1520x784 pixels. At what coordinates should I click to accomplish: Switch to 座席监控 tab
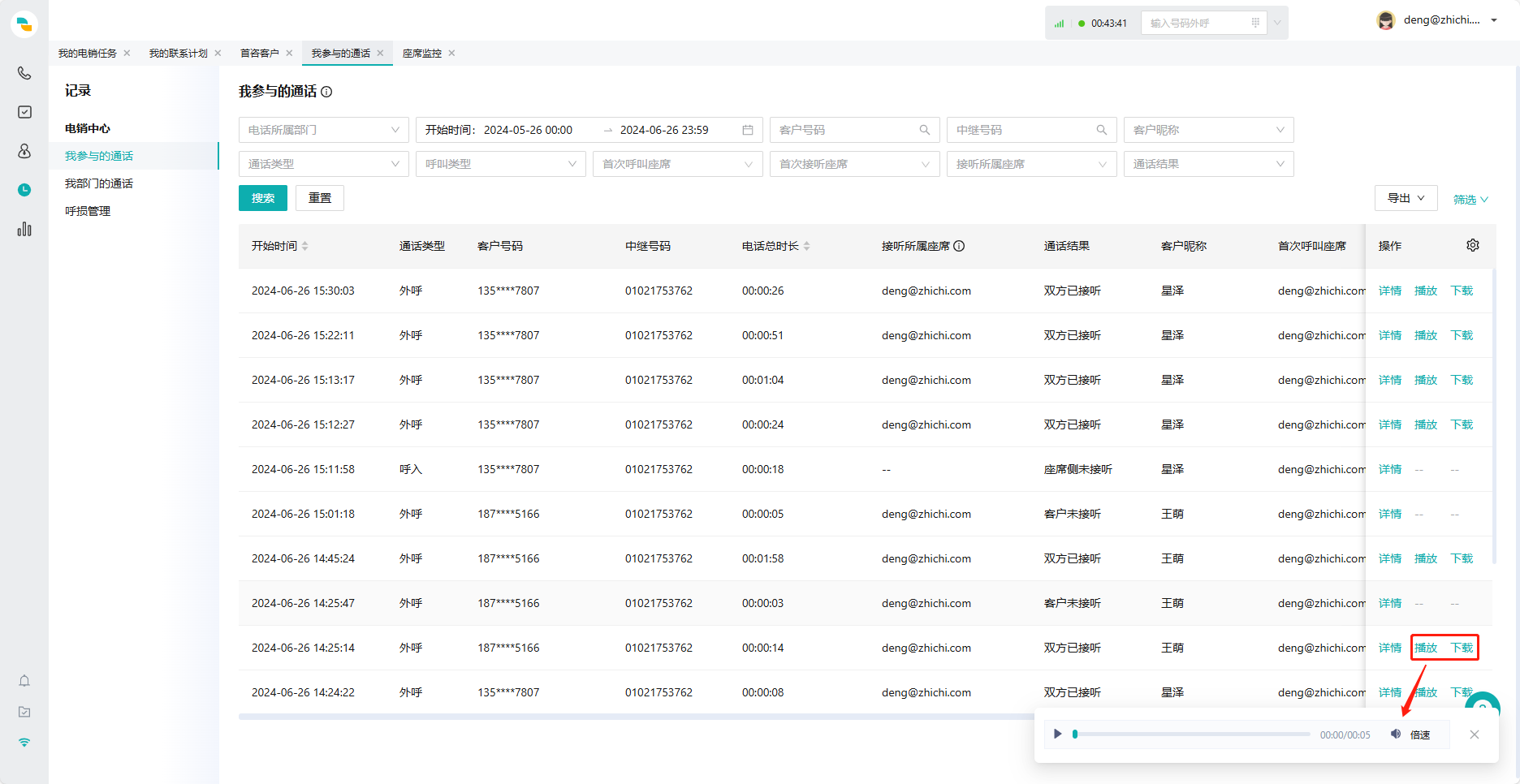[x=422, y=54]
